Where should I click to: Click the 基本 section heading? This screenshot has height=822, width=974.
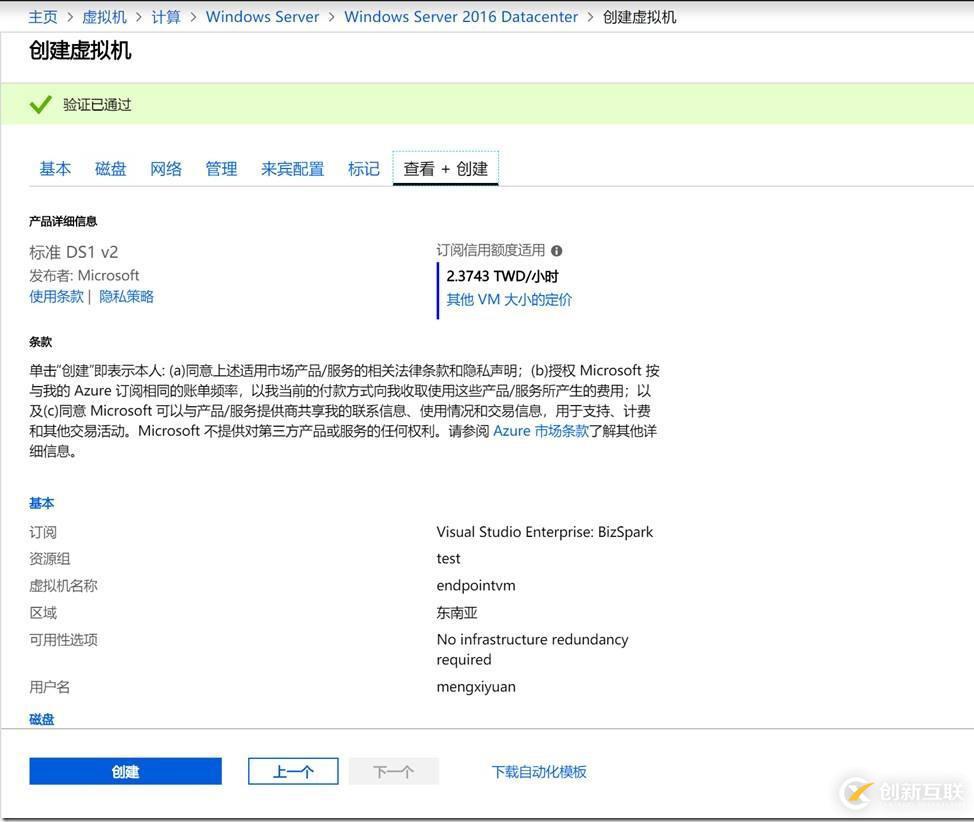point(42,503)
